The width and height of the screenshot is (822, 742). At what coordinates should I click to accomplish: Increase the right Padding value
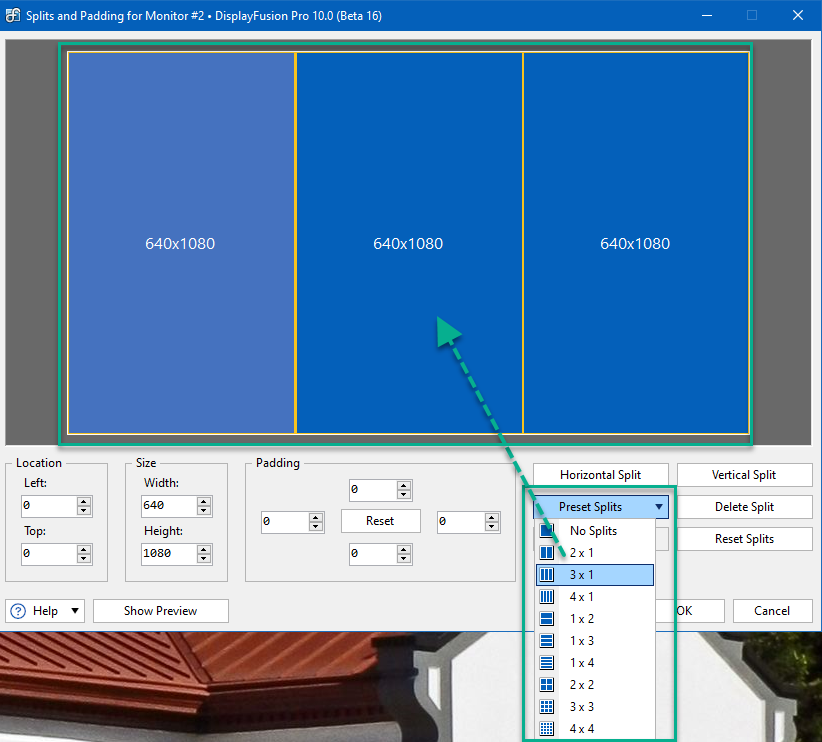(492, 518)
